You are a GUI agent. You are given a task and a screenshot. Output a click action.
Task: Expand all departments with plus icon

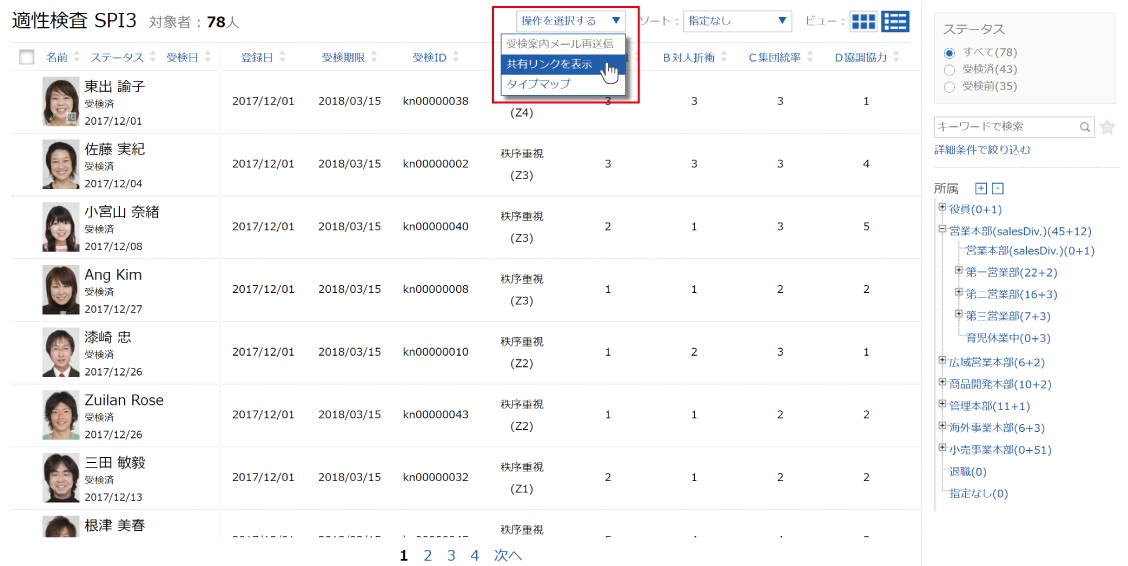coord(981,188)
